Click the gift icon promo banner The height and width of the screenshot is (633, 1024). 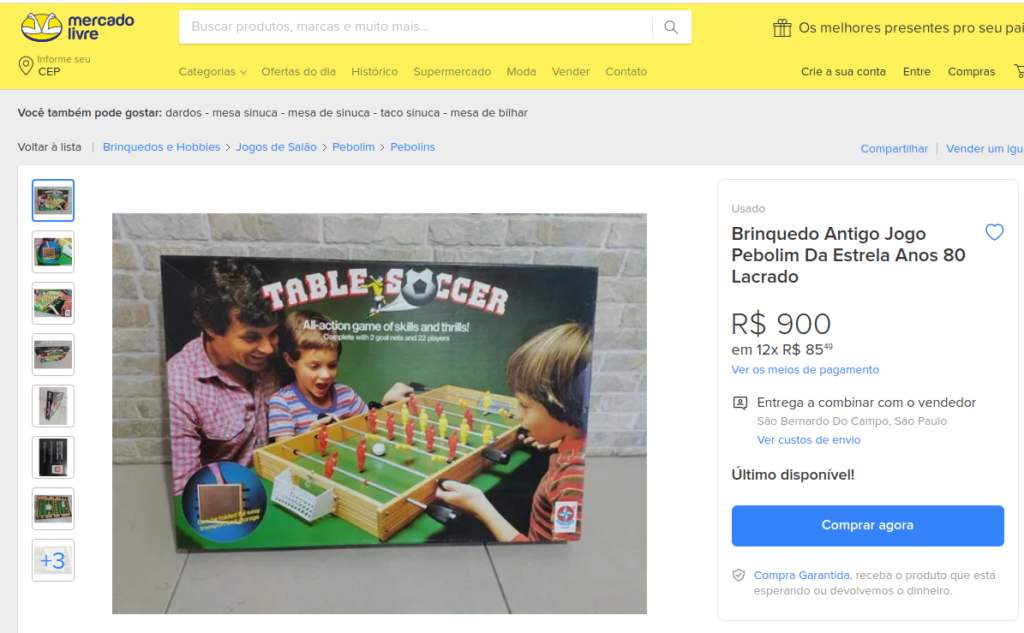(782, 27)
